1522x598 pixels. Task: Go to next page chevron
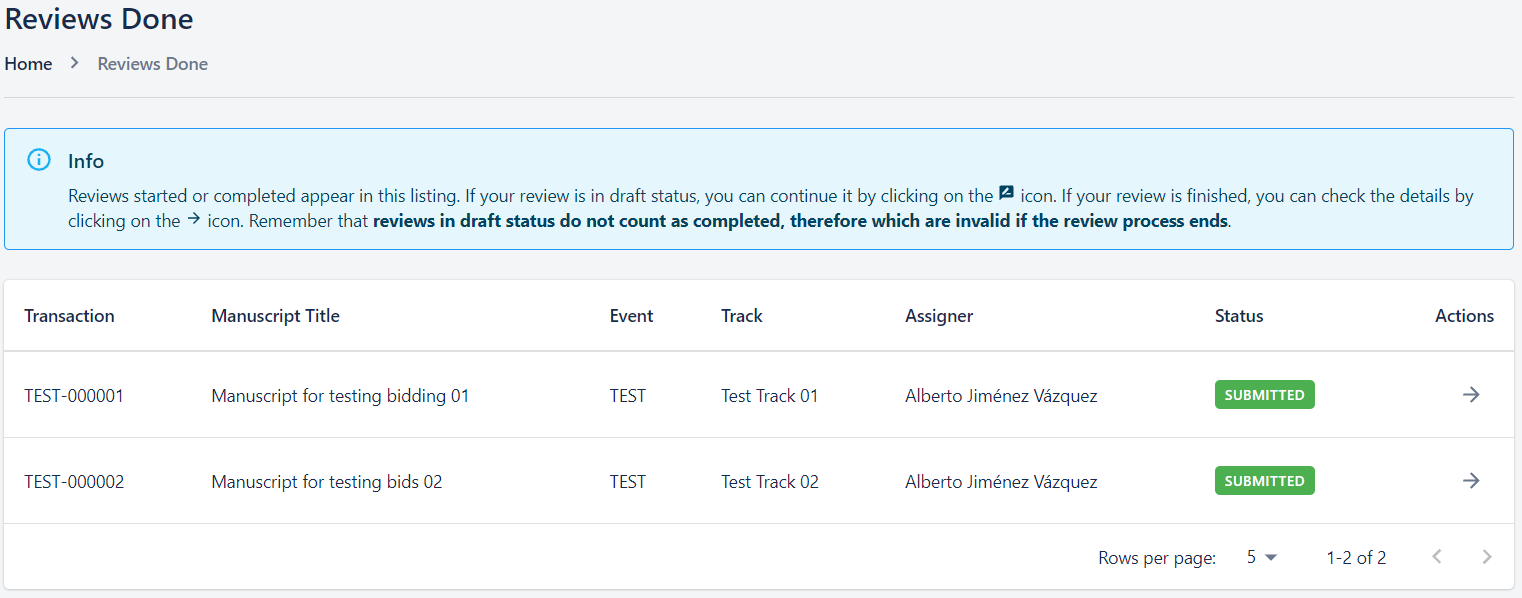tap(1487, 557)
